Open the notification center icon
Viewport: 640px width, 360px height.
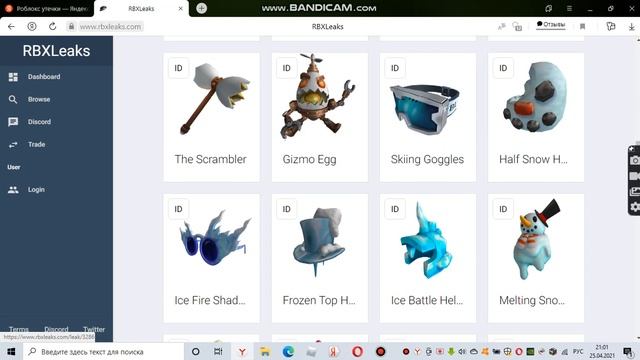628,351
